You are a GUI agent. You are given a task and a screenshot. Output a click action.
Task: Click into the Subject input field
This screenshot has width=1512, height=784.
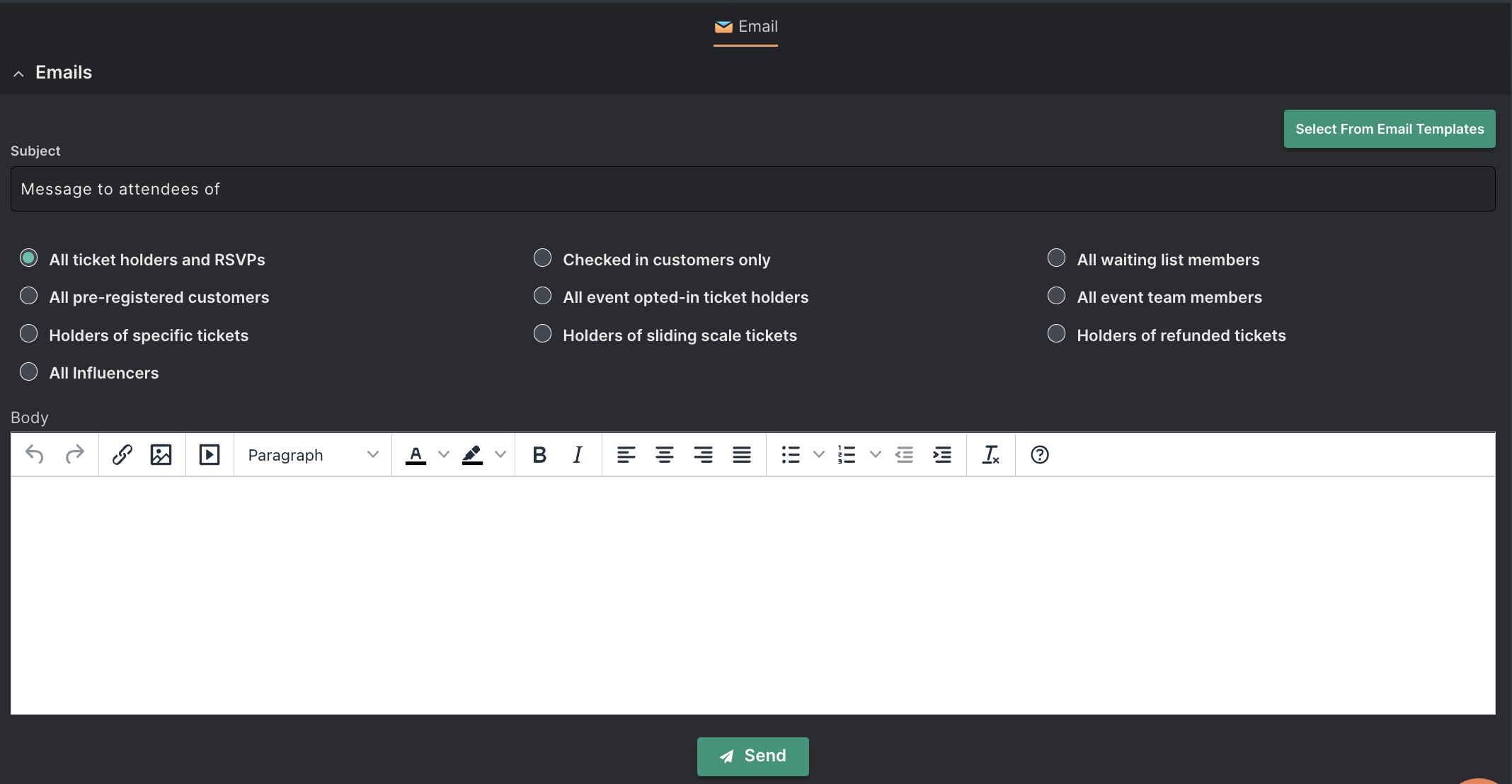[x=753, y=189]
